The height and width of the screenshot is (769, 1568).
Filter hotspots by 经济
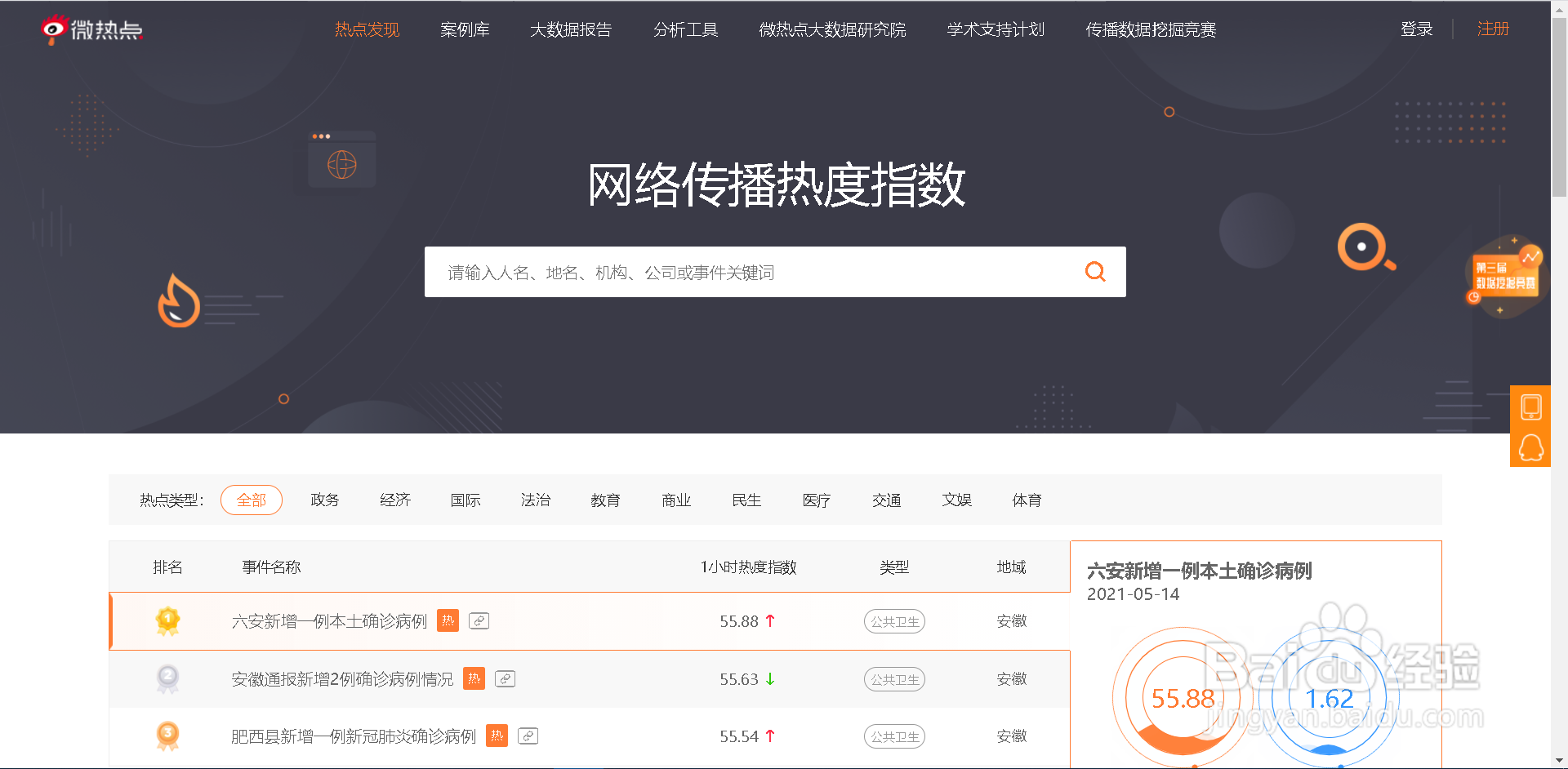click(395, 500)
